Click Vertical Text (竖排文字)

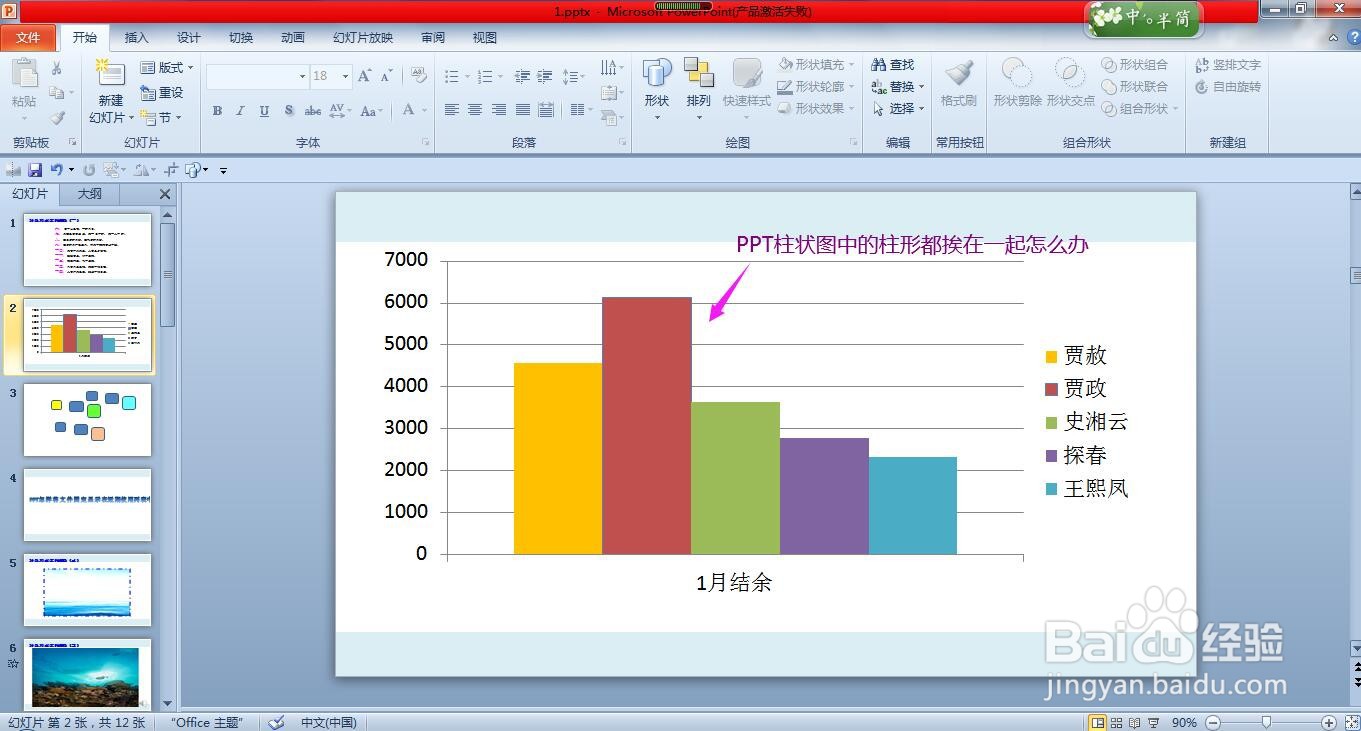pyautogui.click(x=1228, y=64)
